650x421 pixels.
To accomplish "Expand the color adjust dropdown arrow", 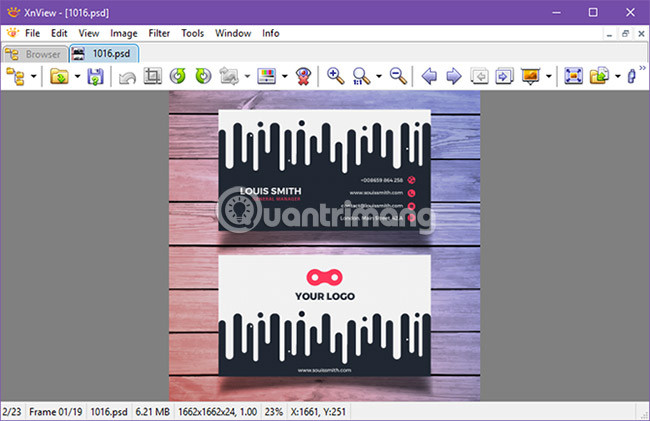I will coord(284,77).
